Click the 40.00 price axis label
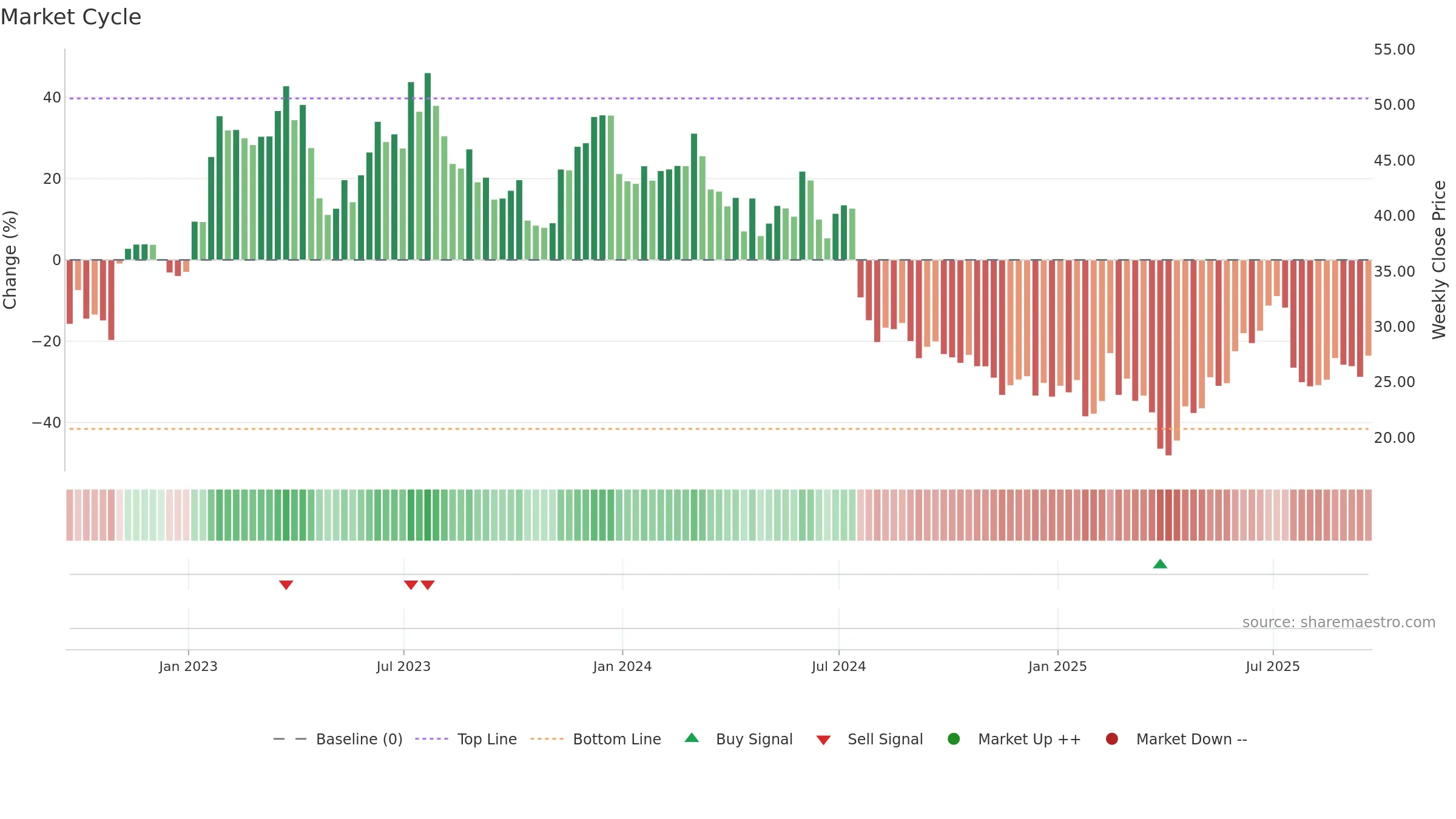 coord(1394,216)
